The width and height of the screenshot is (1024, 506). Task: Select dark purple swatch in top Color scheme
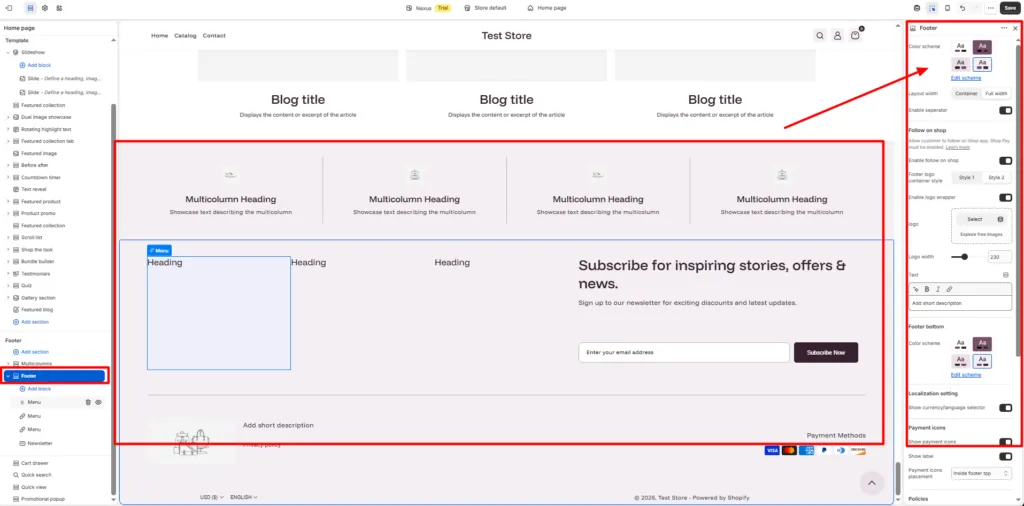982,47
